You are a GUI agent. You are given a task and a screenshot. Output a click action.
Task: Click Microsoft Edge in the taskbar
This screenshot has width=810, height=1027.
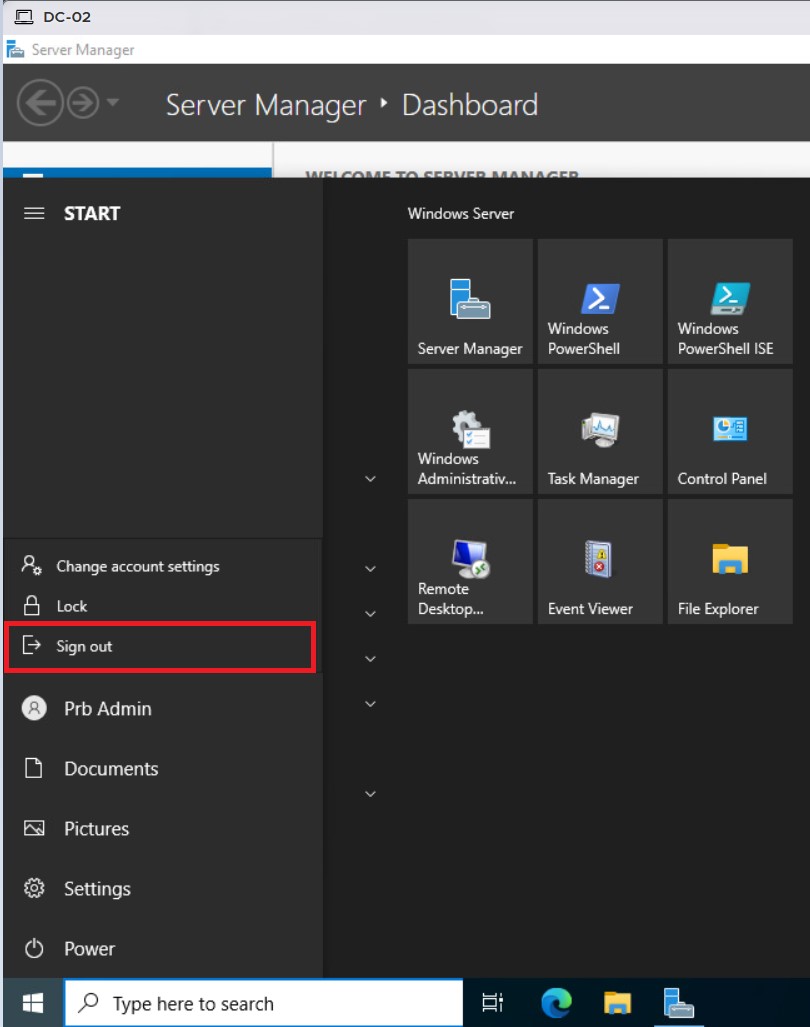pyautogui.click(x=556, y=1003)
